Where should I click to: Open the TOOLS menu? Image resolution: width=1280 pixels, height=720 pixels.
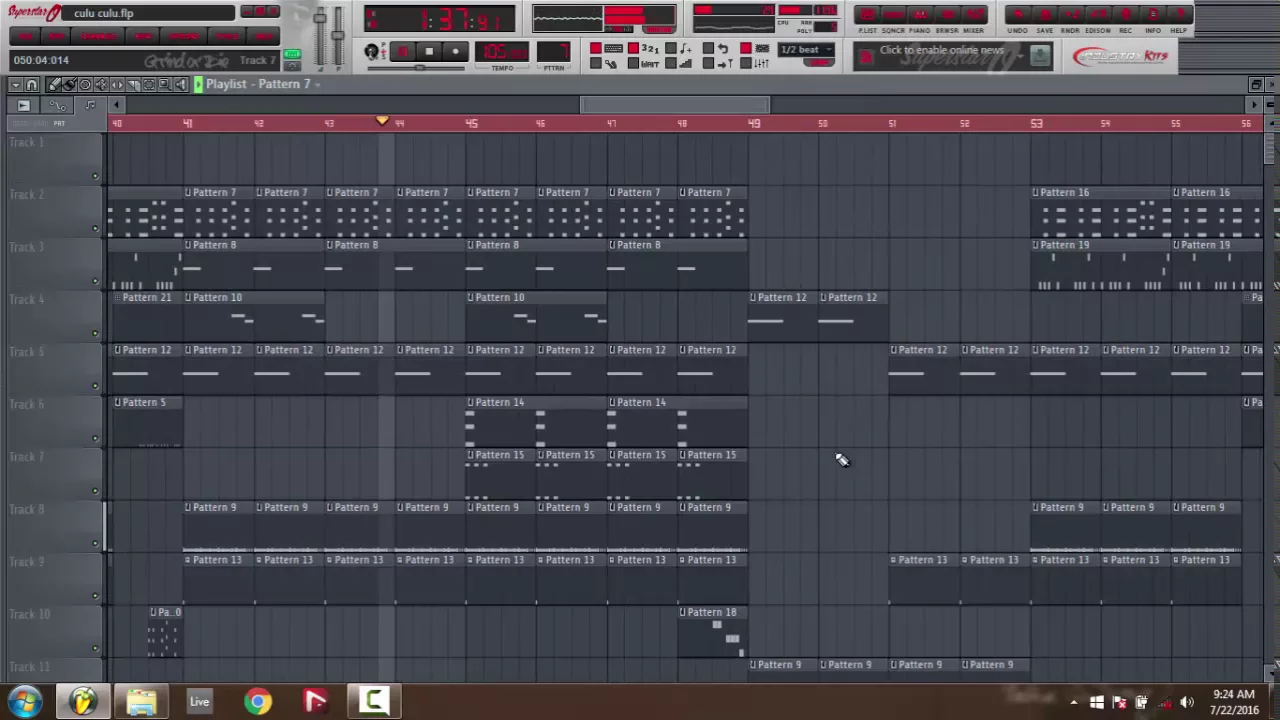[226, 36]
